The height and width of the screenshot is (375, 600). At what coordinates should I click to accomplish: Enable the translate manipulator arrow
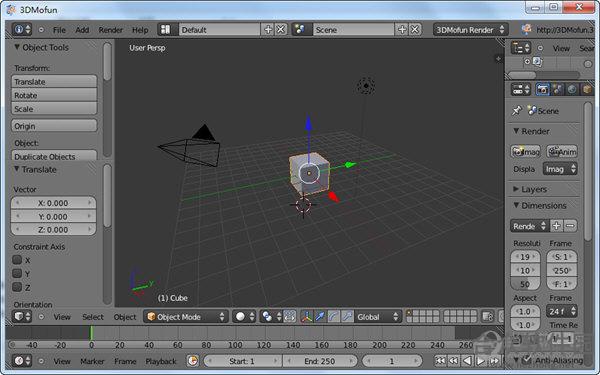click(320, 317)
